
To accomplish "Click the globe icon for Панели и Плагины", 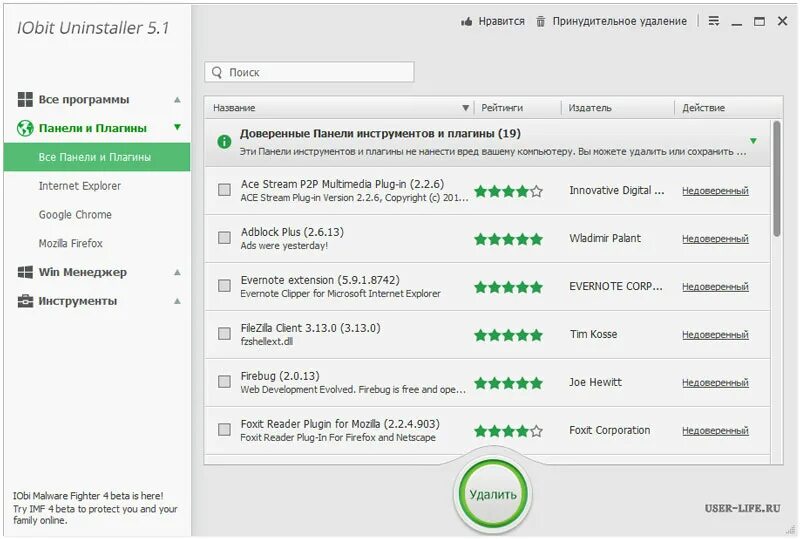I will pos(25,128).
